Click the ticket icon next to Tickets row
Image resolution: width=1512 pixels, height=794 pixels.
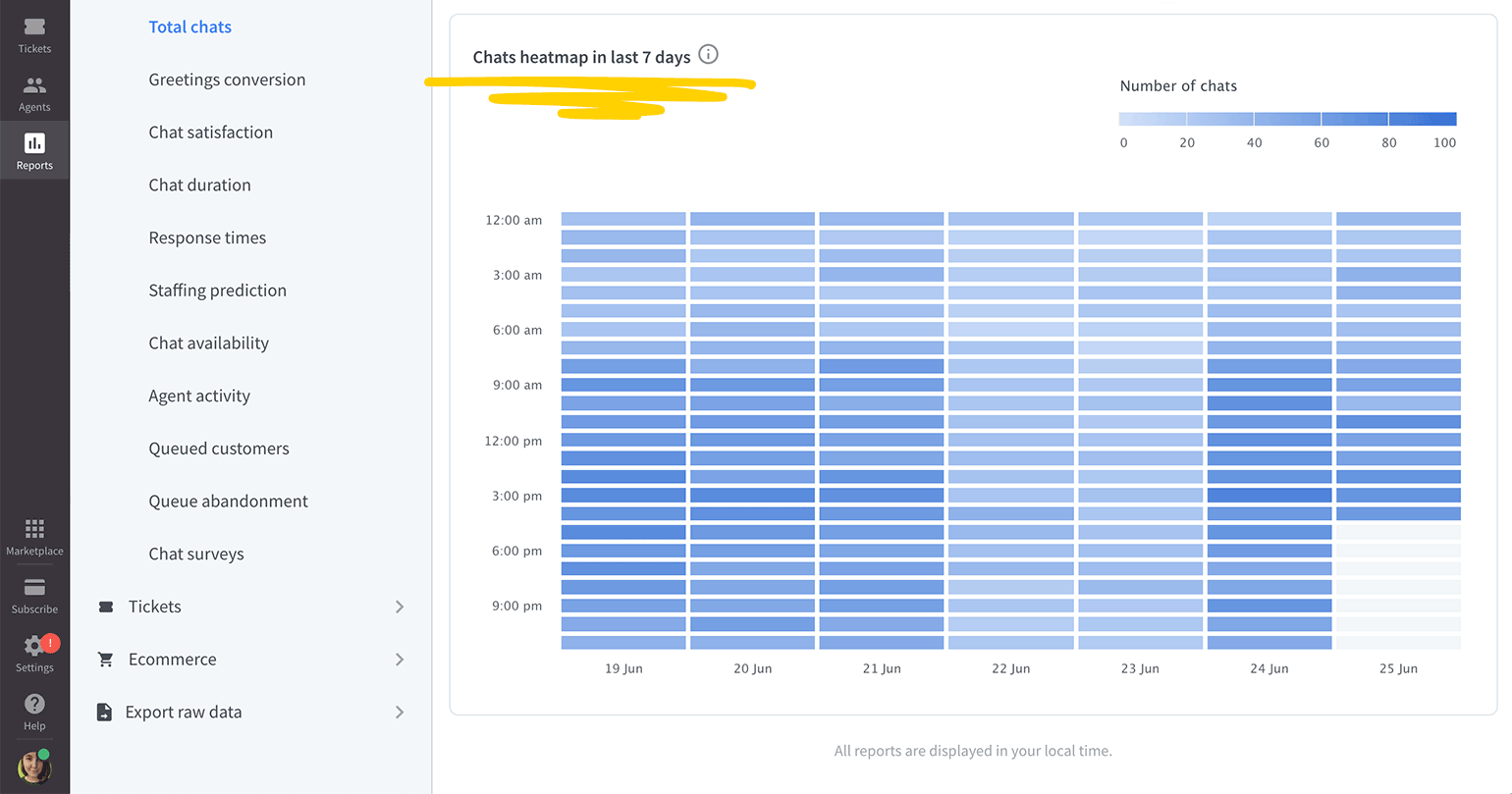point(106,607)
